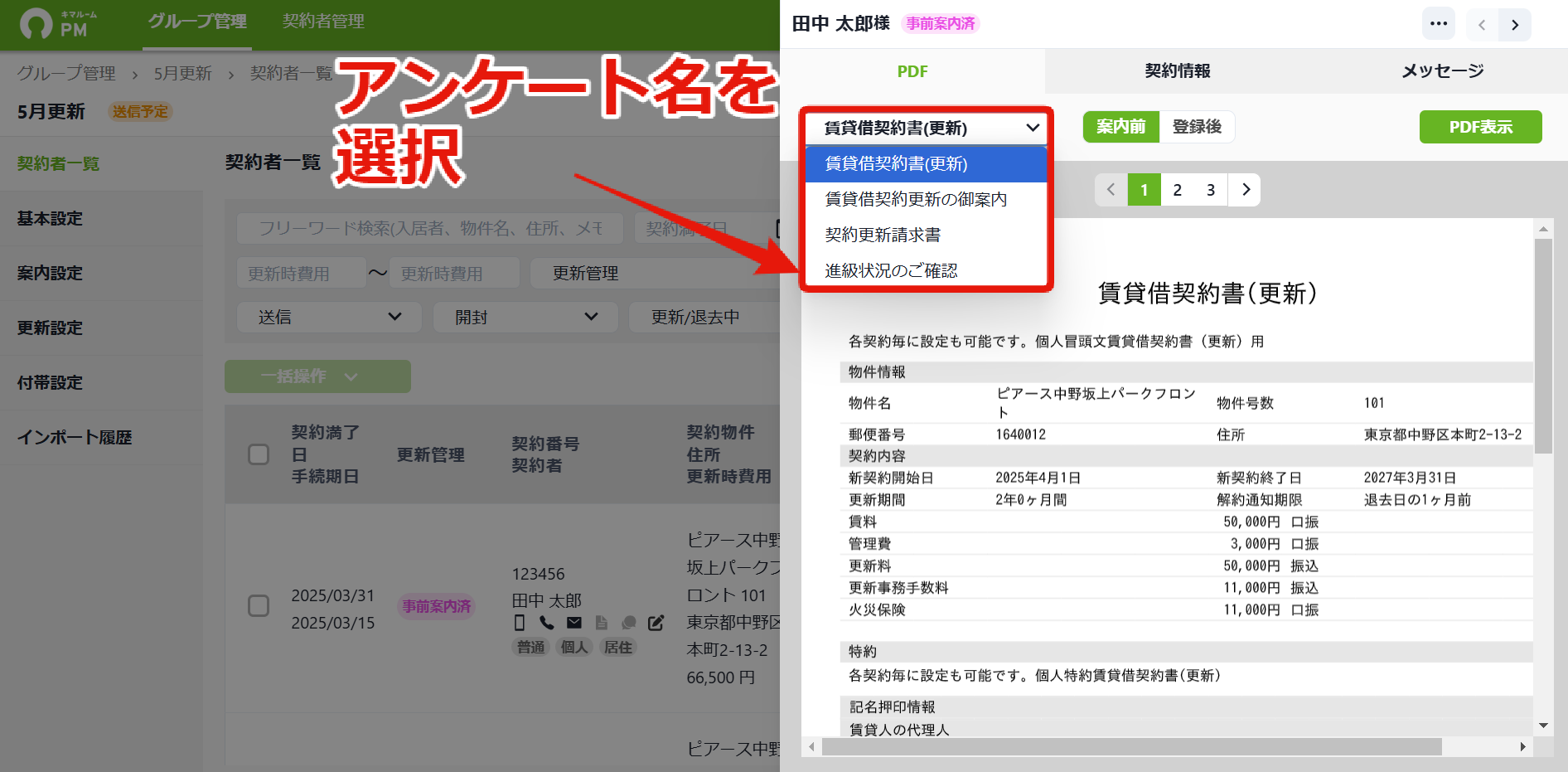Switch to the PDF tab
Viewport: 1568px width, 772px height.
coord(912,71)
